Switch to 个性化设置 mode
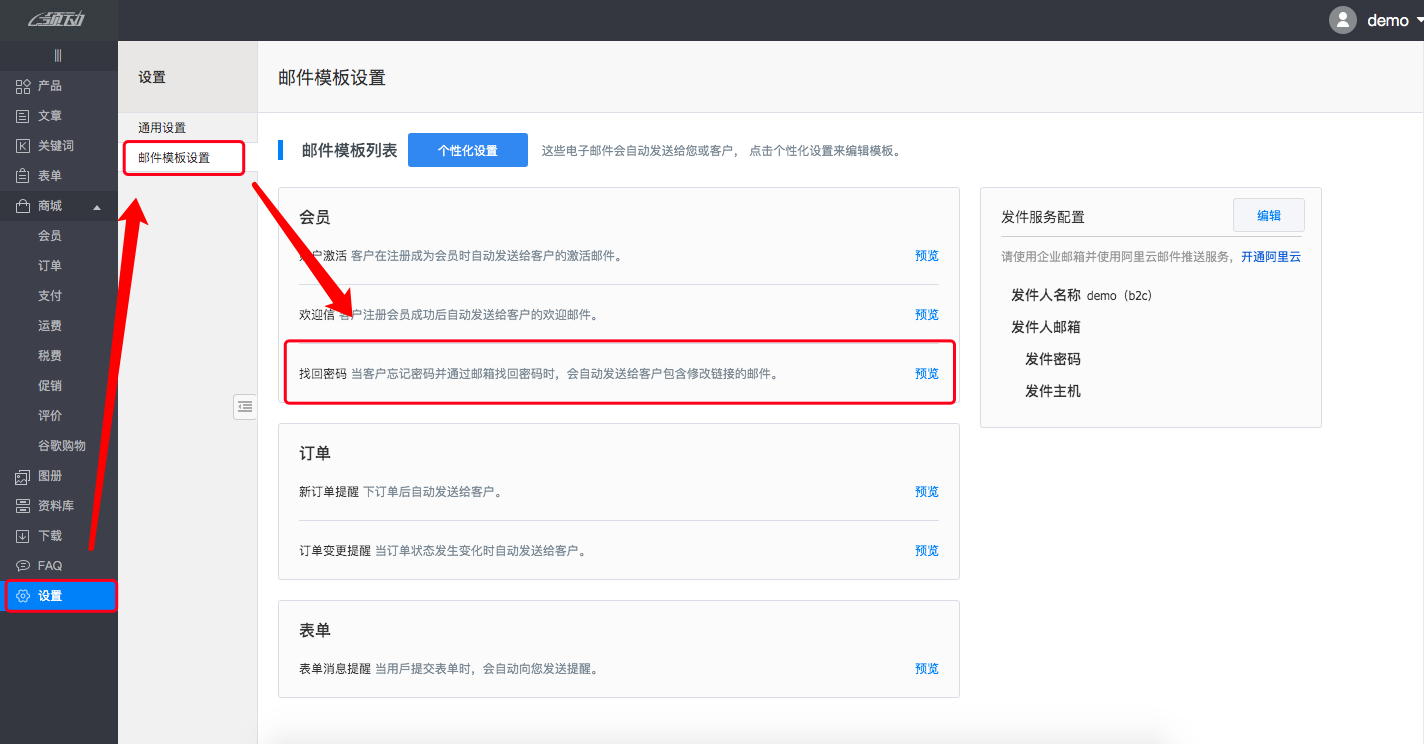The width and height of the screenshot is (1424, 744). [467, 149]
